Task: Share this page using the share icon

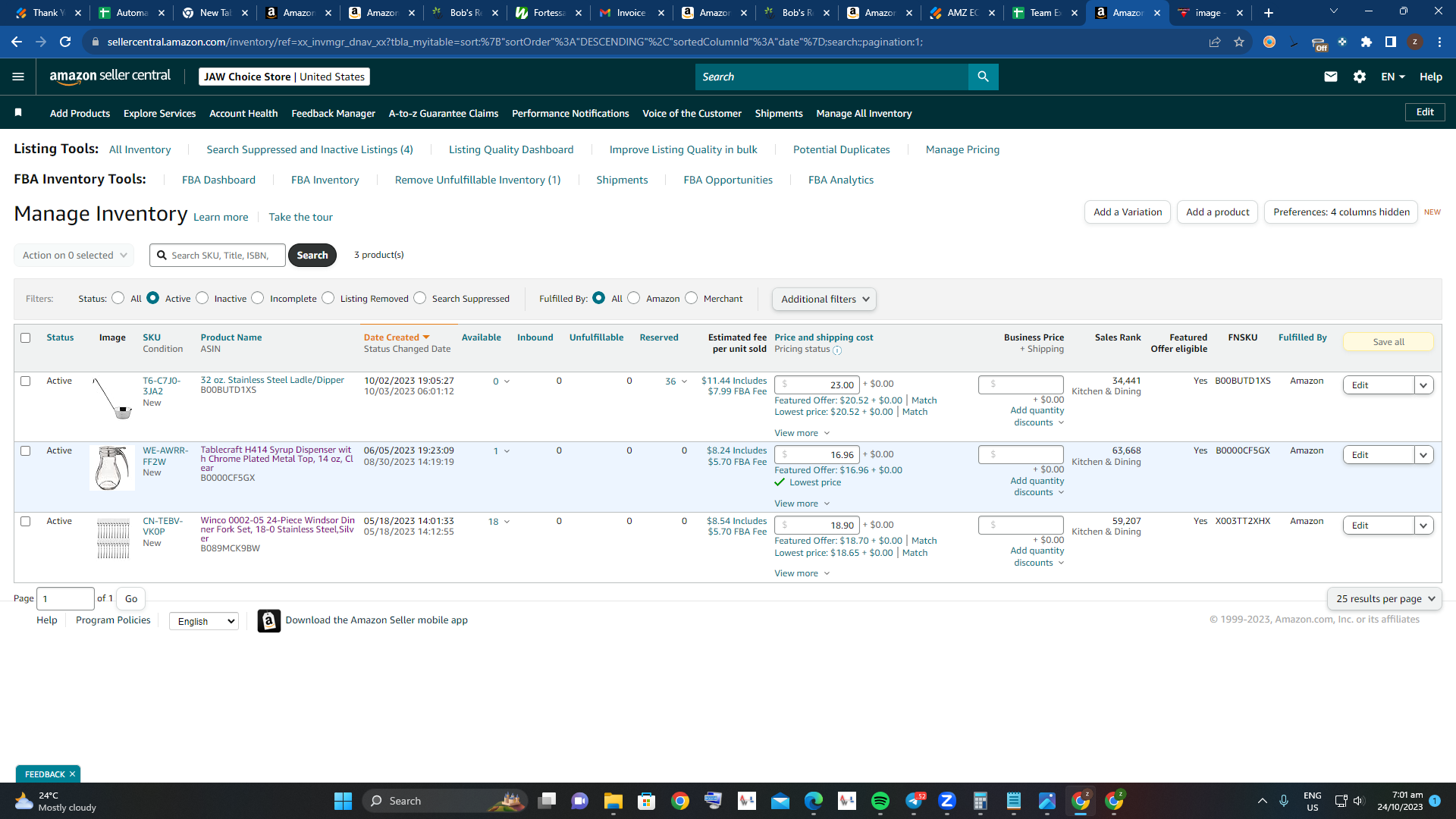Action: click(x=1215, y=42)
